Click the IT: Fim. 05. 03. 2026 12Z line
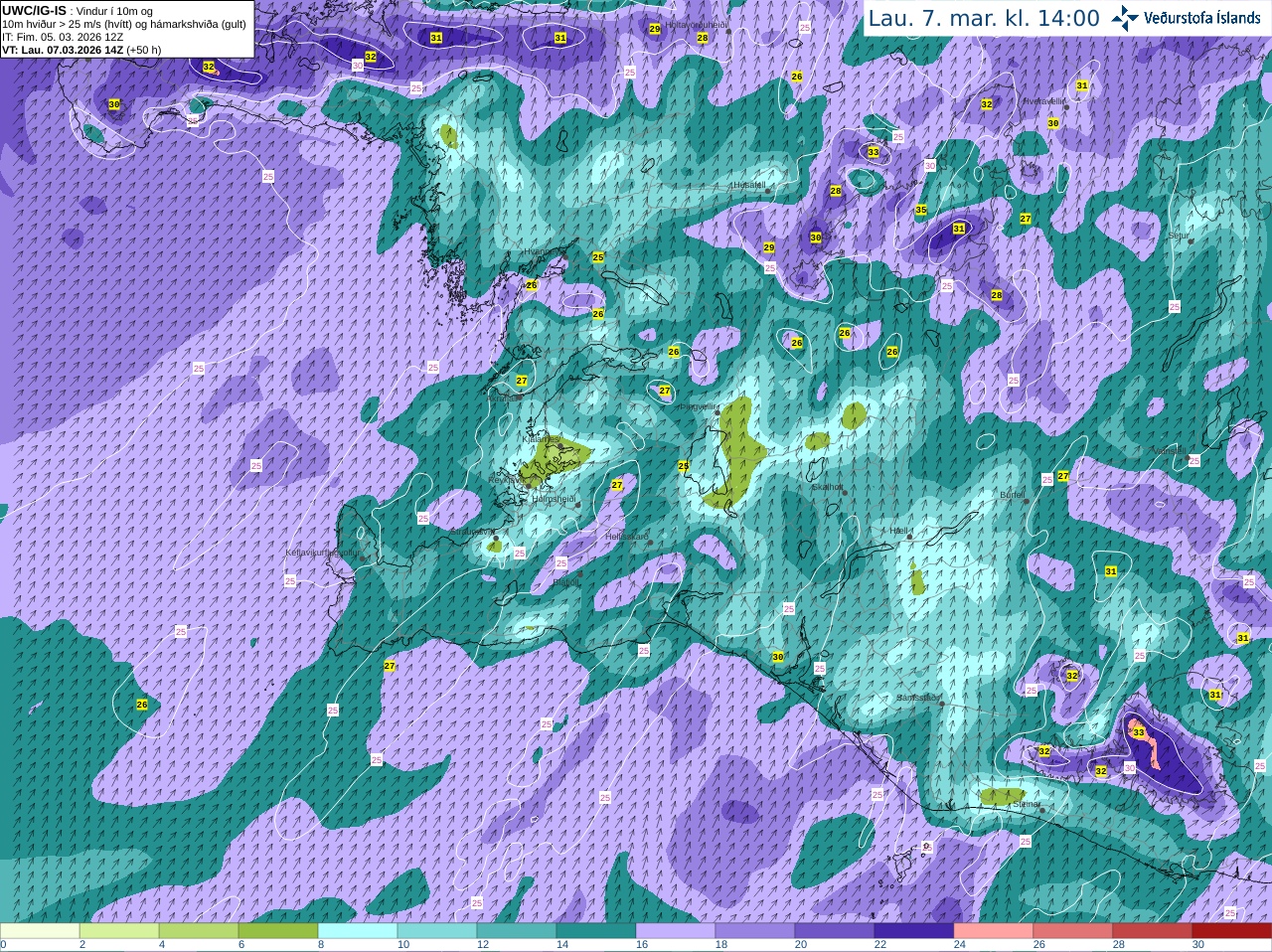 pos(63,37)
